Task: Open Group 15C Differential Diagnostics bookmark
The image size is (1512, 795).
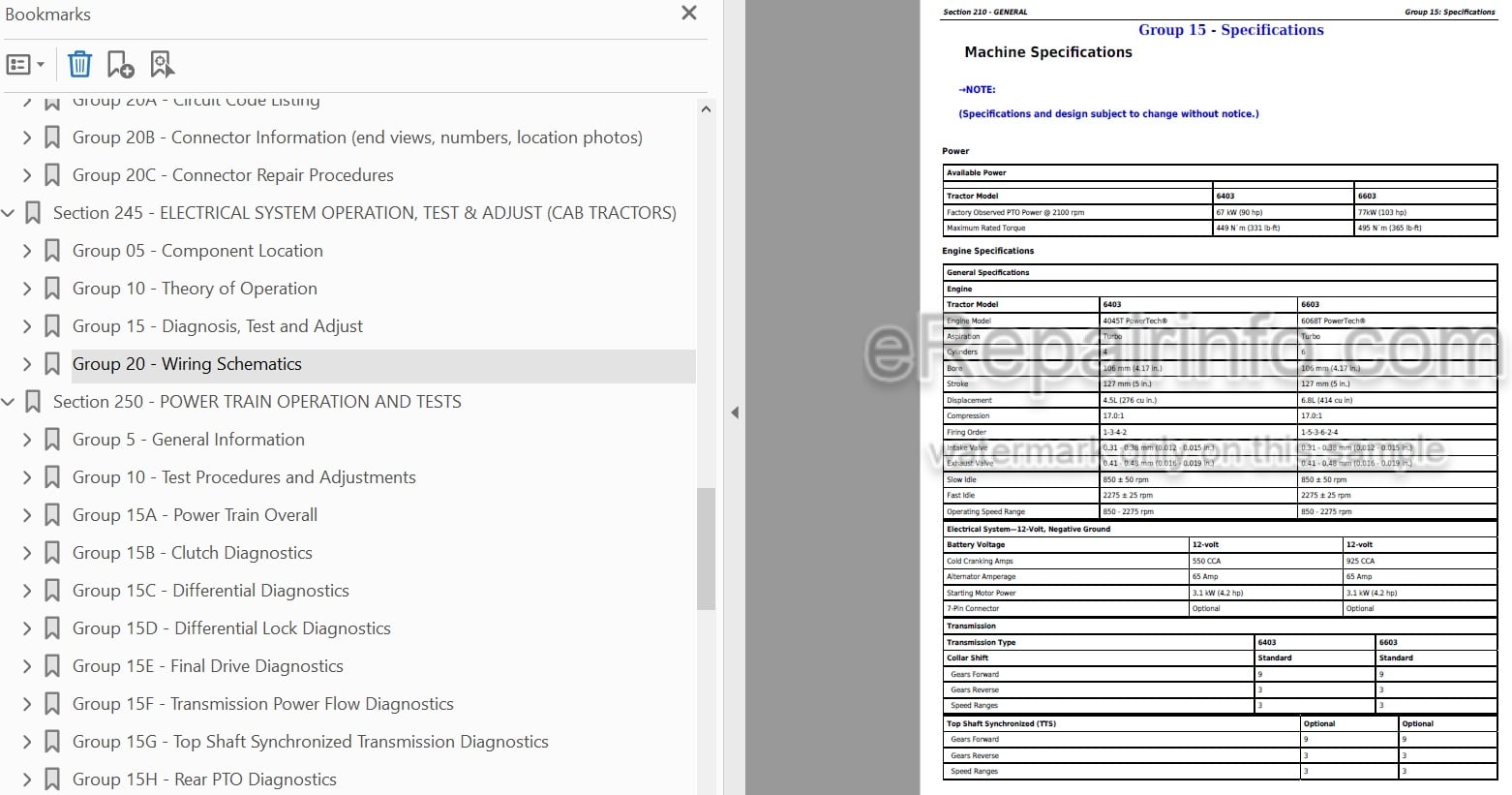Action: (211, 591)
